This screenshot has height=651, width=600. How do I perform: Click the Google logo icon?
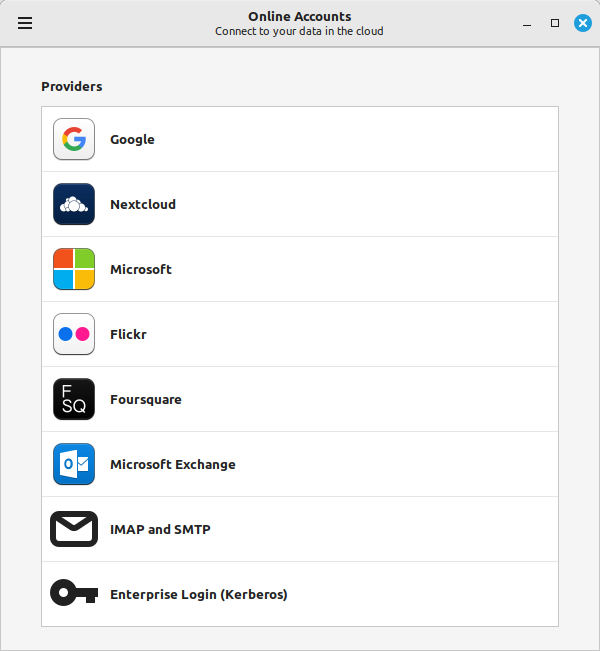click(74, 139)
